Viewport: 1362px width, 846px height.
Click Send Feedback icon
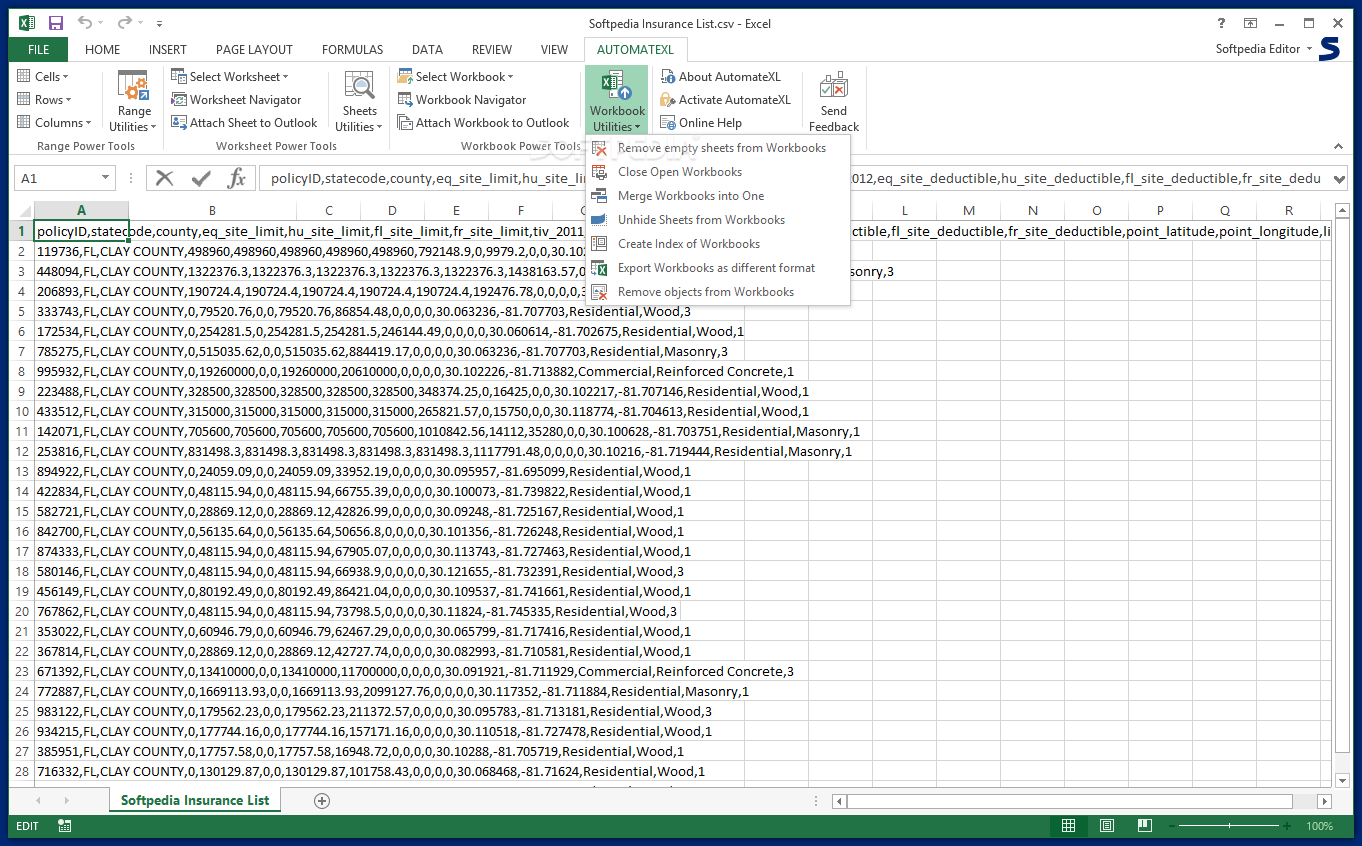[834, 101]
